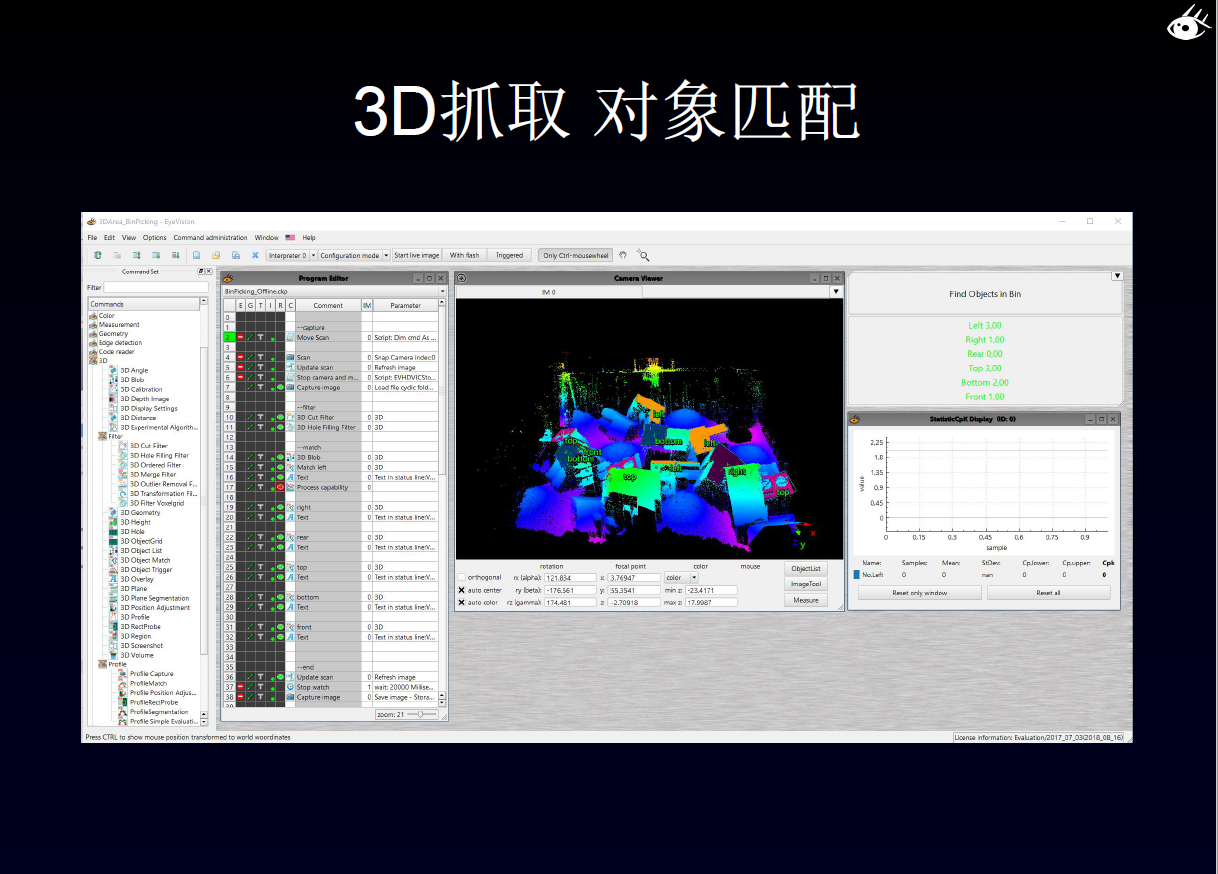Click the US flag language icon

pos(290,238)
